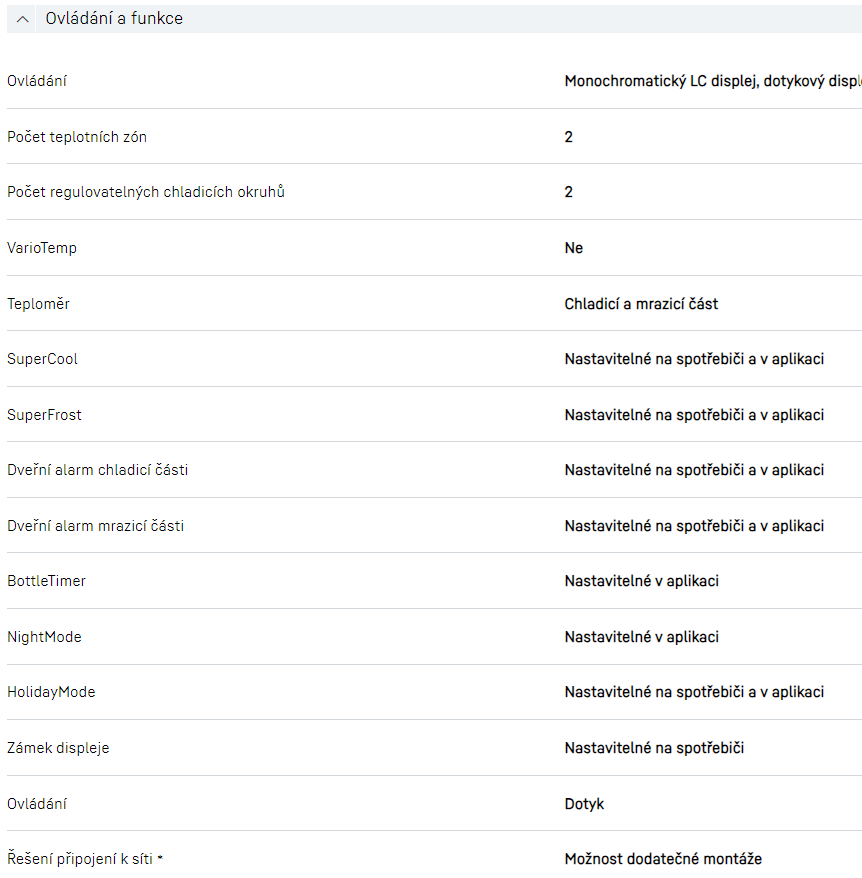
Task: Select the Dveřní alarm mrazicí části label
Action: (95, 526)
